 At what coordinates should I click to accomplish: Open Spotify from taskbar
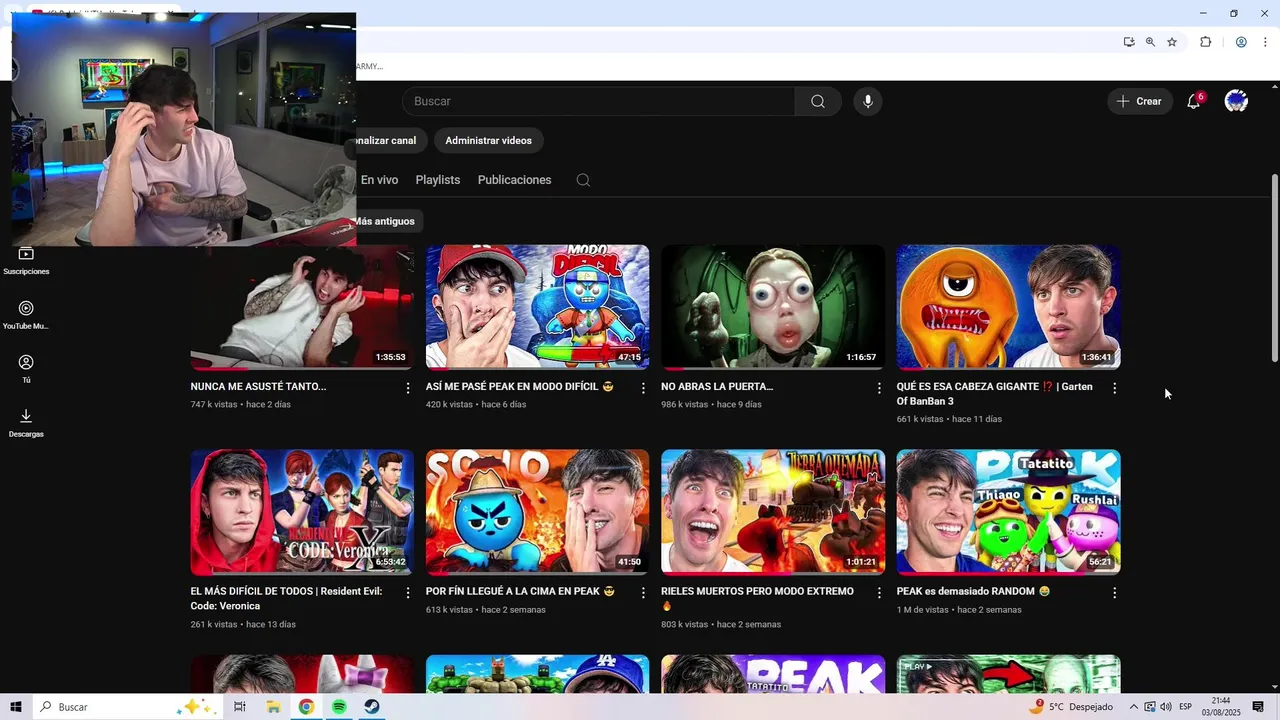click(339, 707)
